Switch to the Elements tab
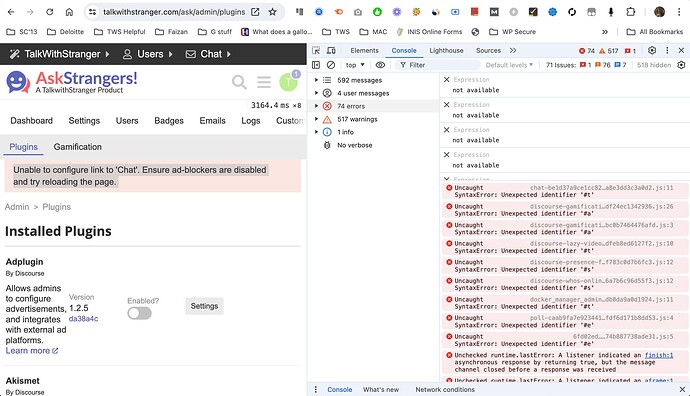The height and width of the screenshot is (396, 690). coord(364,51)
